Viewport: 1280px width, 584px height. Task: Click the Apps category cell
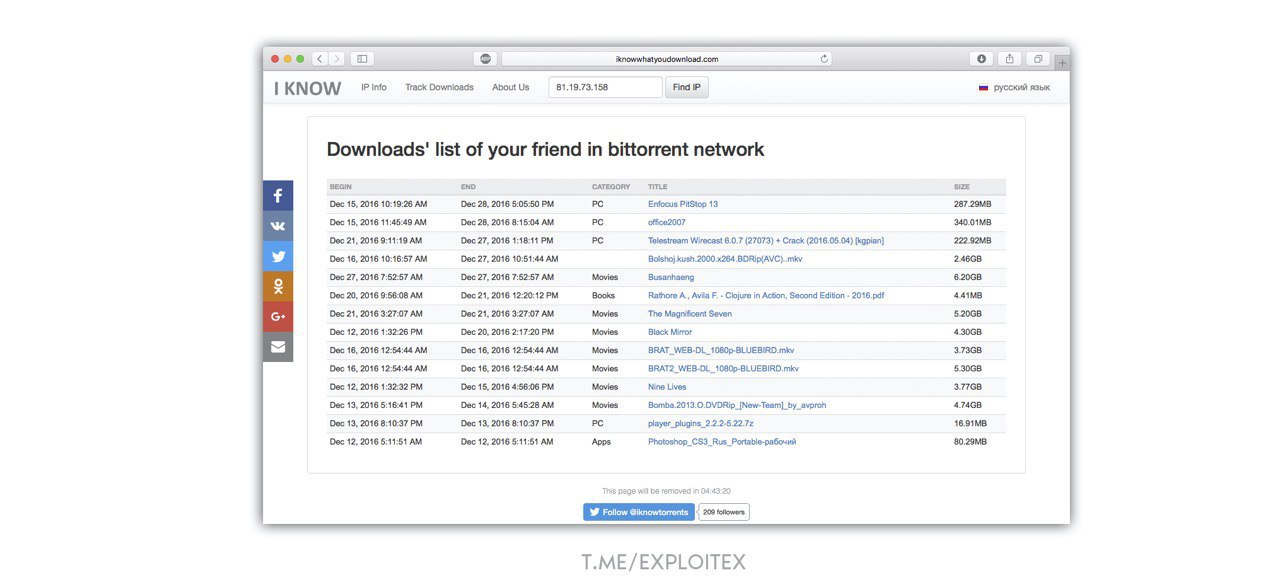click(x=601, y=441)
